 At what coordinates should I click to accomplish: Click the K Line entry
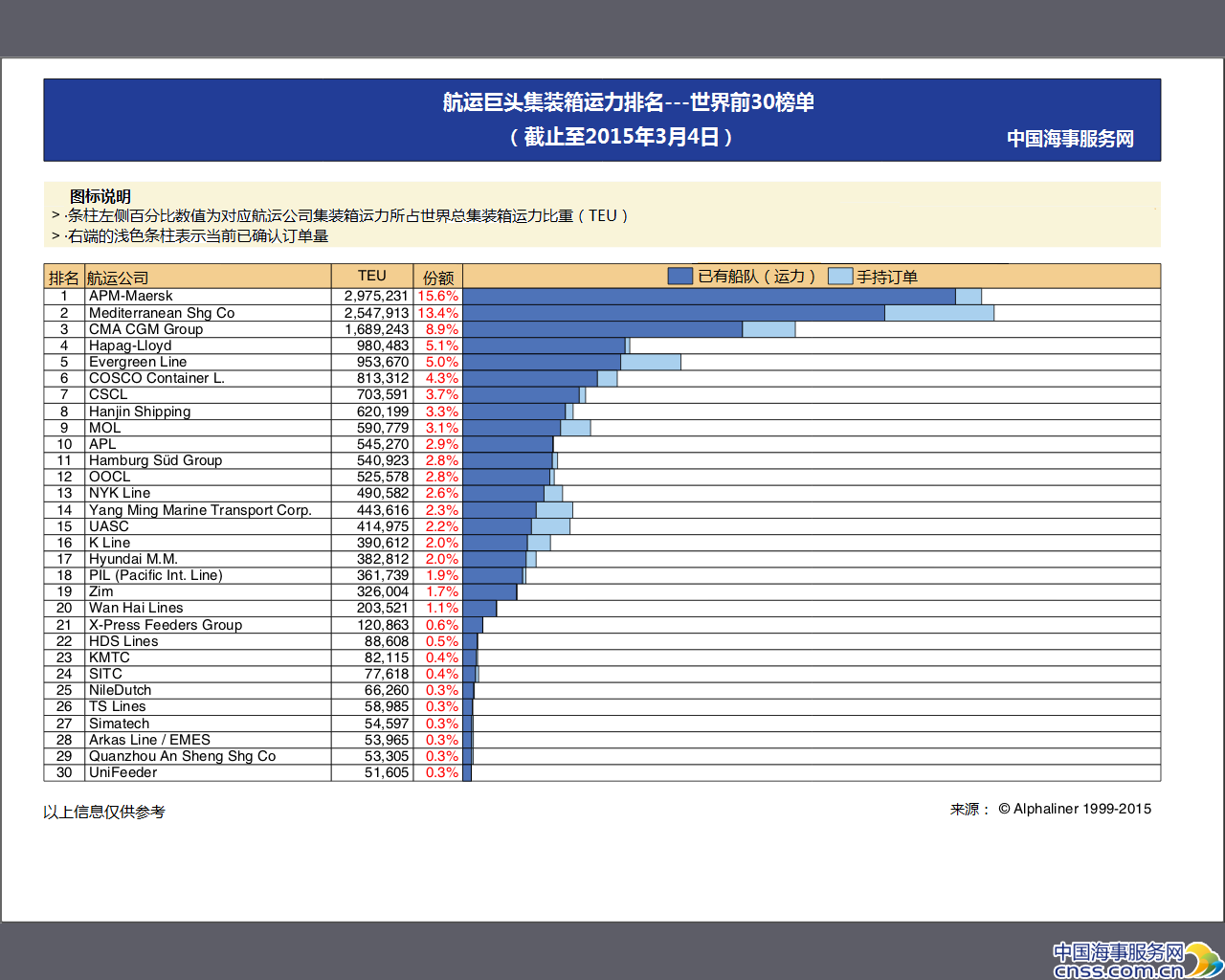pos(109,543)
